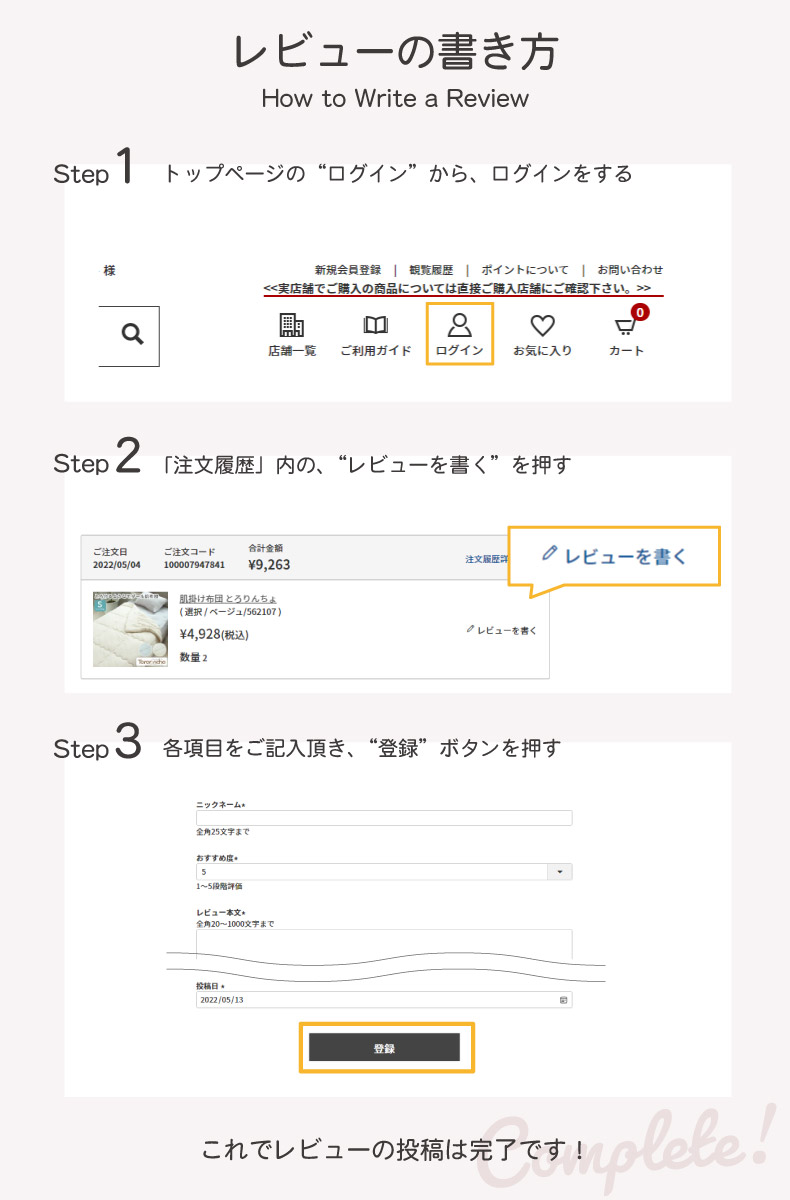Image resolution: width=790 pixels, height=1200 pixels.
Task: Click the 全角25文字まで hint text
Action: 223,831
